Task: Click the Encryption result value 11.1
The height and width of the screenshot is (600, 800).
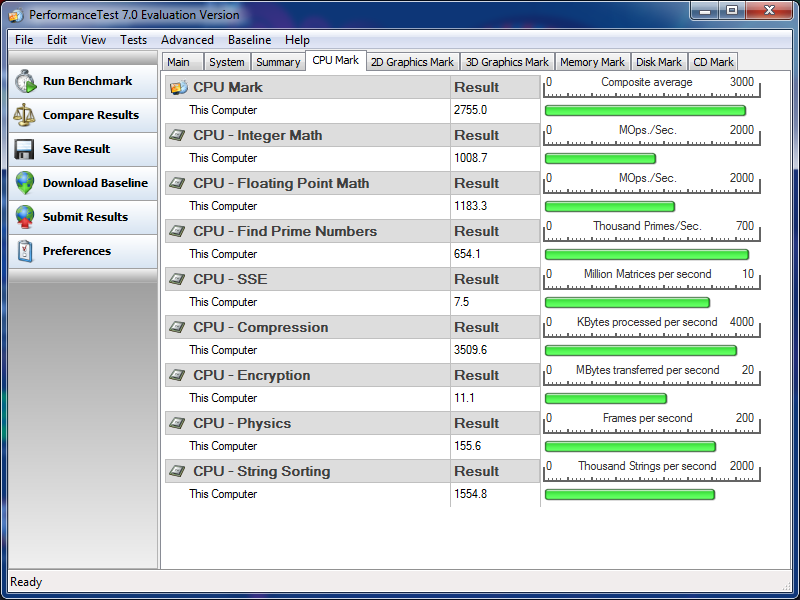Action: pyautogui.click(x=464, y=398)
